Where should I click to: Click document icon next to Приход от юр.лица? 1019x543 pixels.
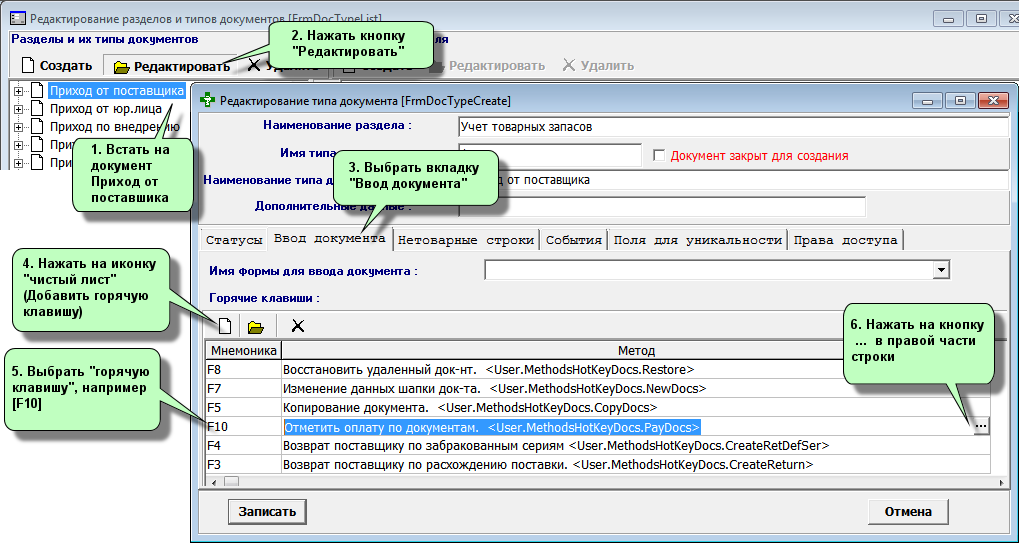[37, 109]
